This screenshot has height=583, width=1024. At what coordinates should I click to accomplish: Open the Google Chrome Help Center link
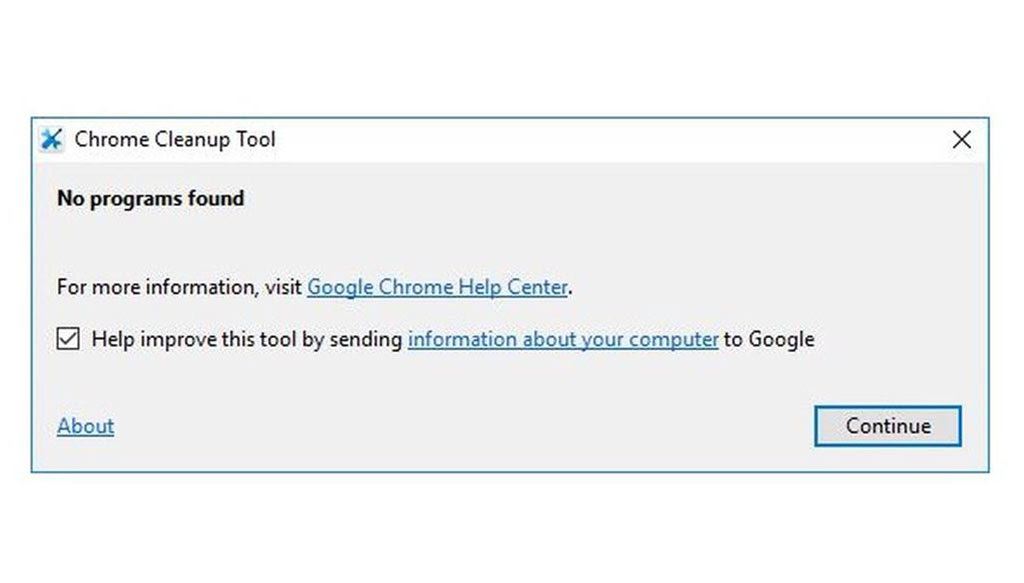tap(437, 287)
